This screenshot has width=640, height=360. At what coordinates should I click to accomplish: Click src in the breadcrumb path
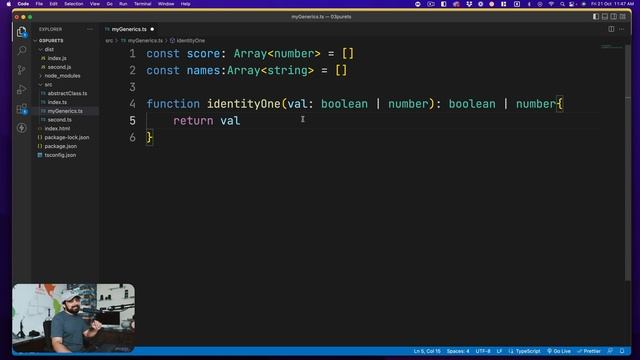pyautogui.click(x=109, y=41)
